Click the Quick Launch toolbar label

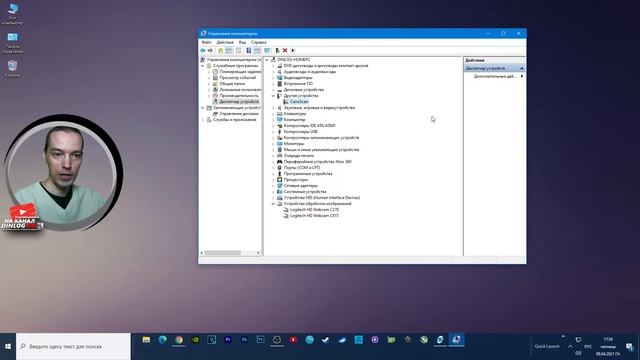547,347
